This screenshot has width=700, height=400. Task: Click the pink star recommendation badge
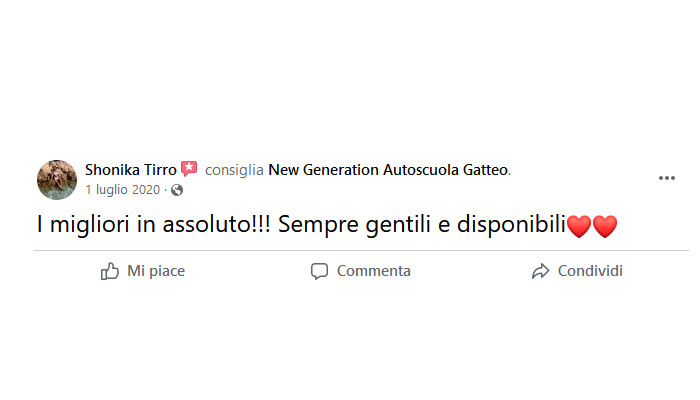pyautogui.click(x=189, y=169)
